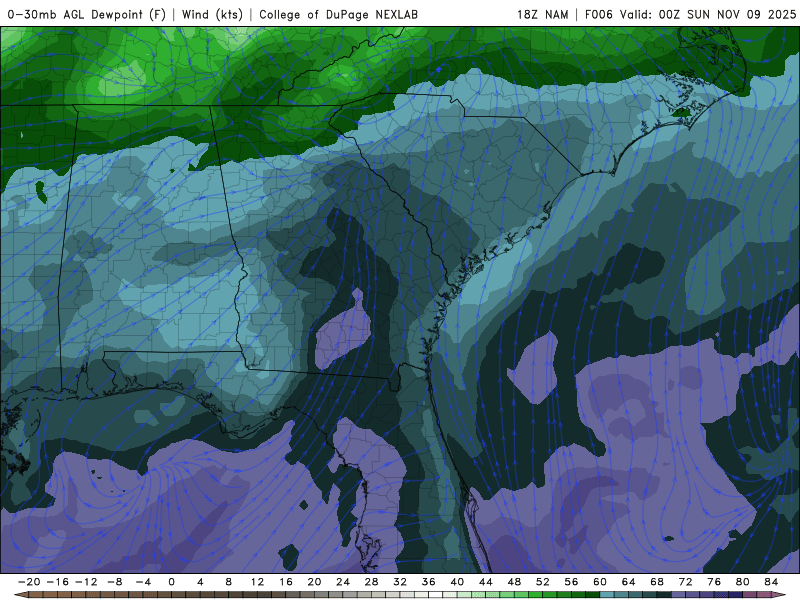Click the 24 label on the color scale
800x600 pixels.
(343, 582)
